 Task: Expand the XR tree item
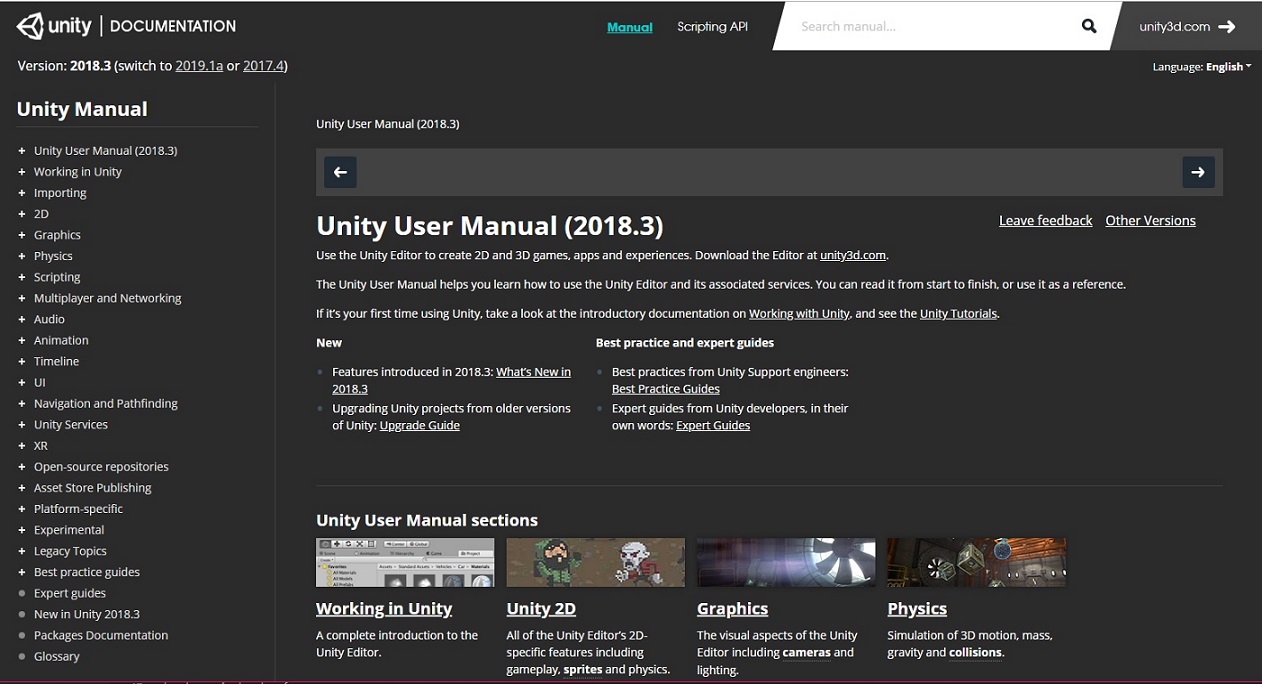click(x=21, y=445)
